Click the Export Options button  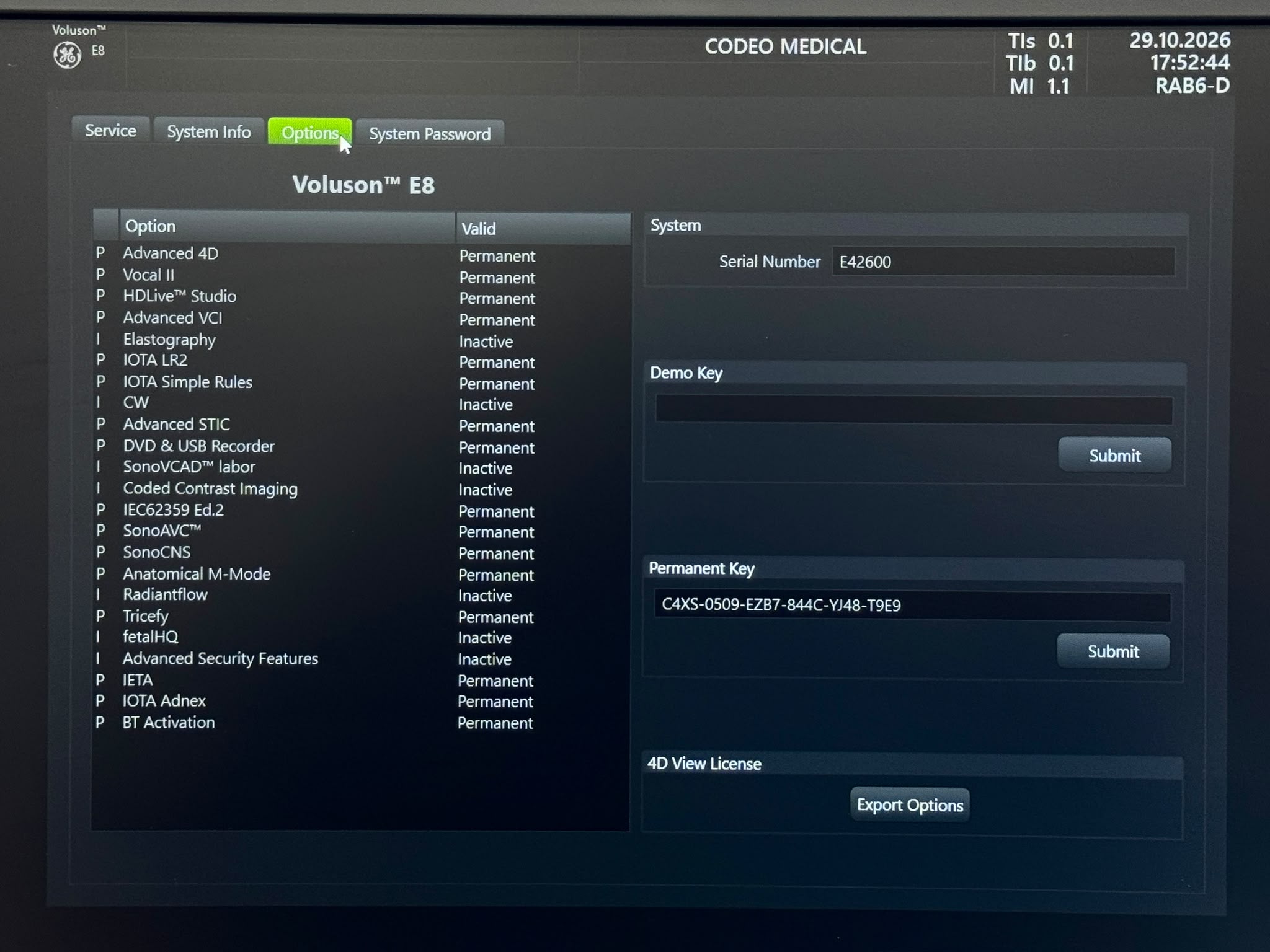pos(910,805)
